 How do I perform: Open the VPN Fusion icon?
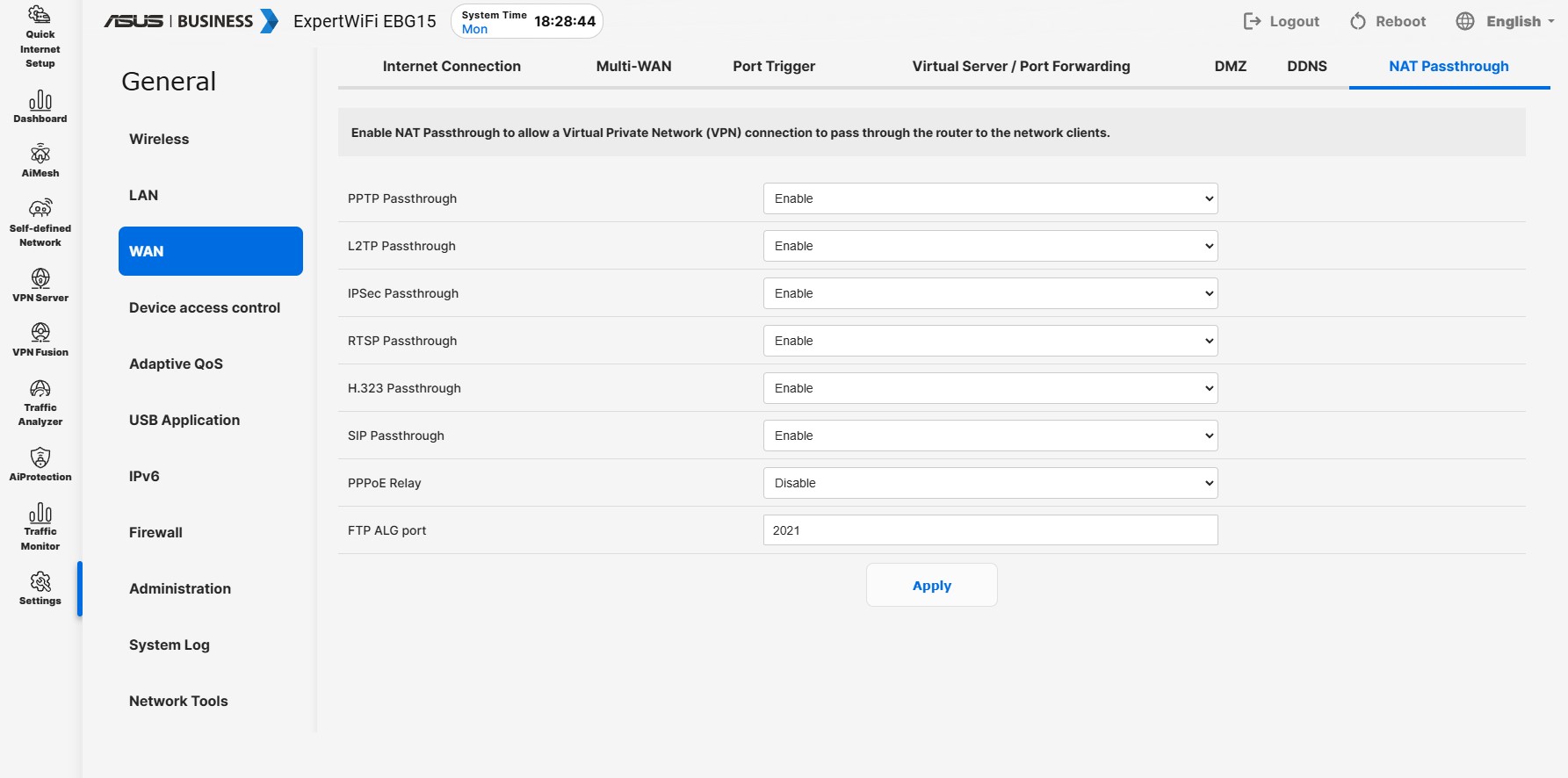point(40,333)
